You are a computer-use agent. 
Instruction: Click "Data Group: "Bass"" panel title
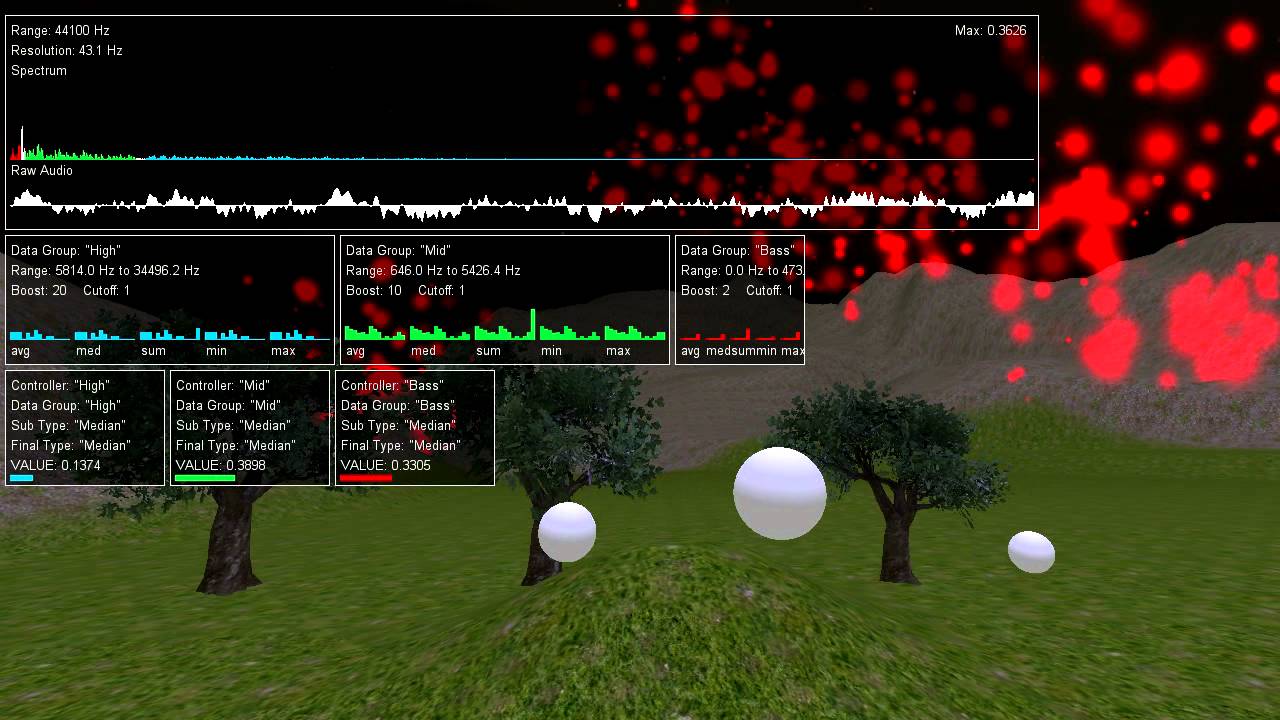737,251
